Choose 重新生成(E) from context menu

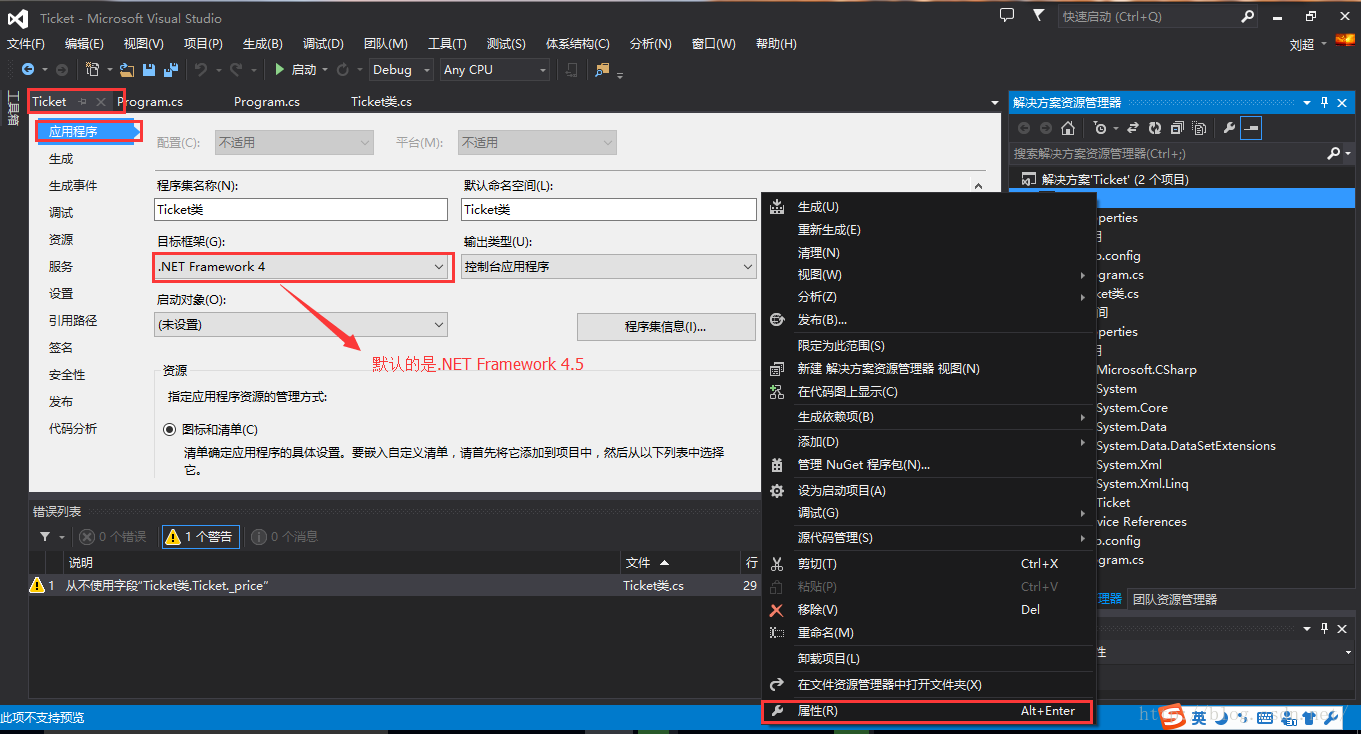click(x=929, y=230)
